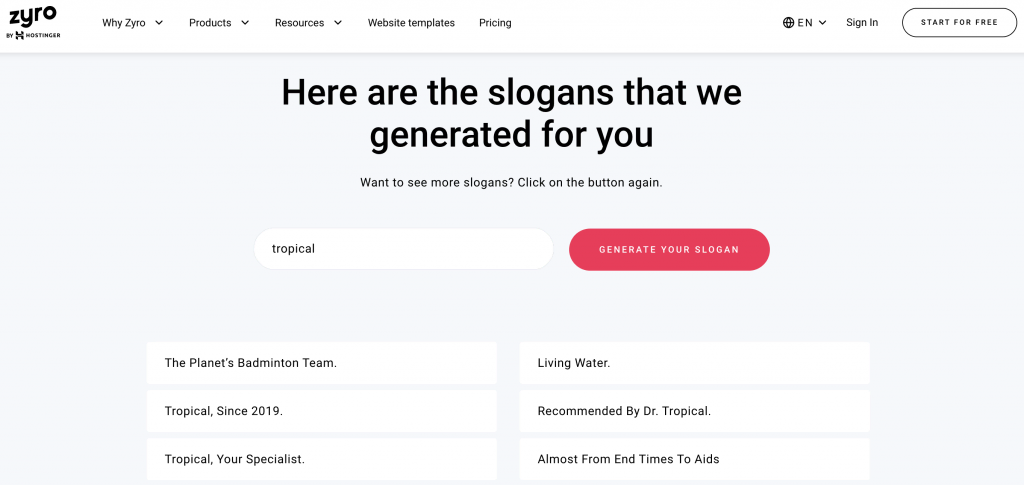This screenshot has height=485, width=1024.
Task: Click Generate Your Slogan button
Action: click(669, 249)
